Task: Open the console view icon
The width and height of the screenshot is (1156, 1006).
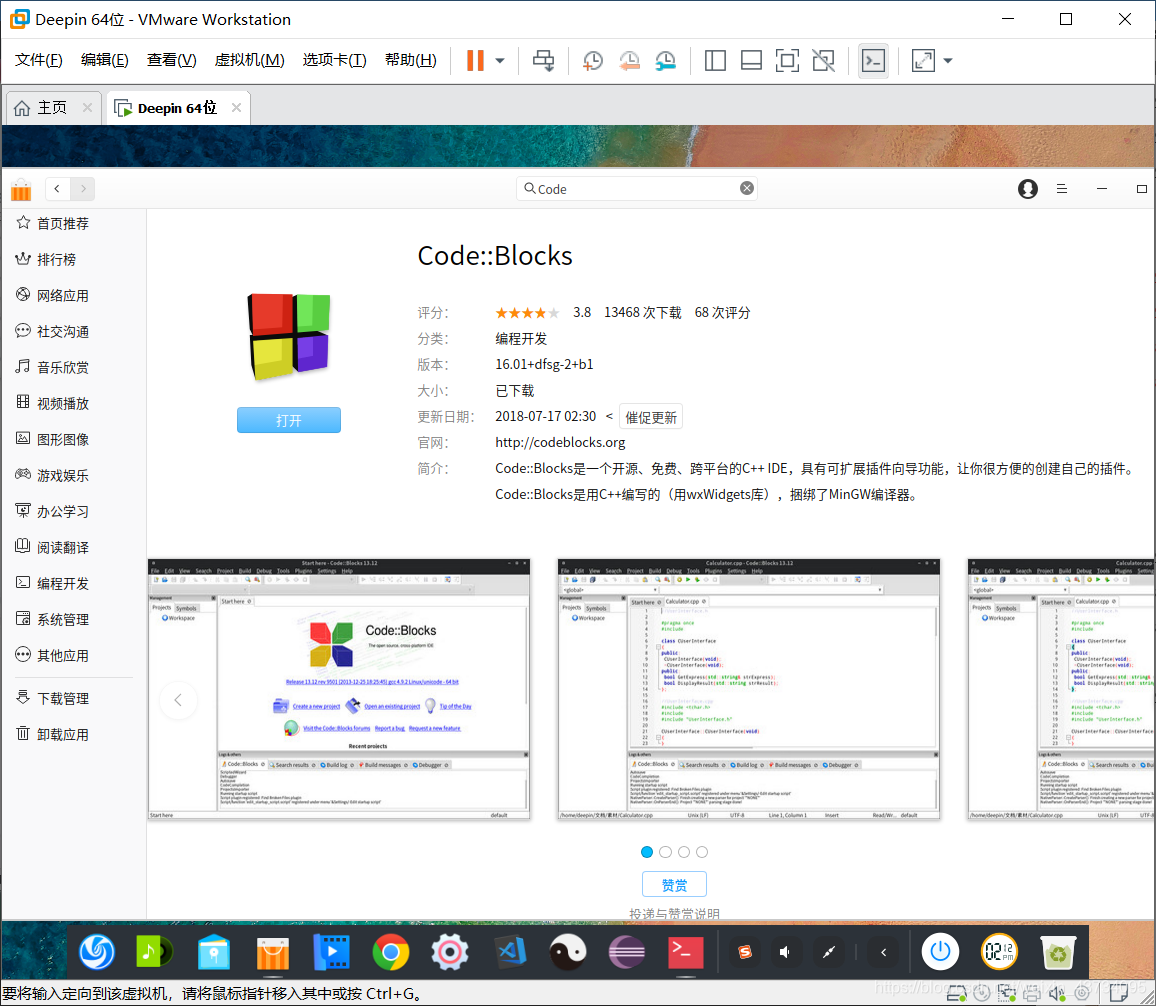Action: click(874, 60)
